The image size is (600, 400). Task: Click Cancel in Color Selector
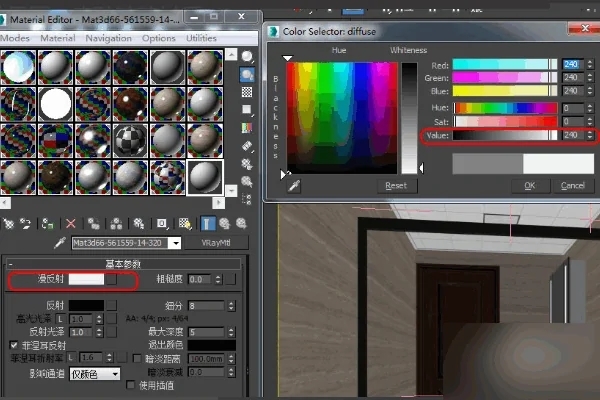click(x=573, y=186)
